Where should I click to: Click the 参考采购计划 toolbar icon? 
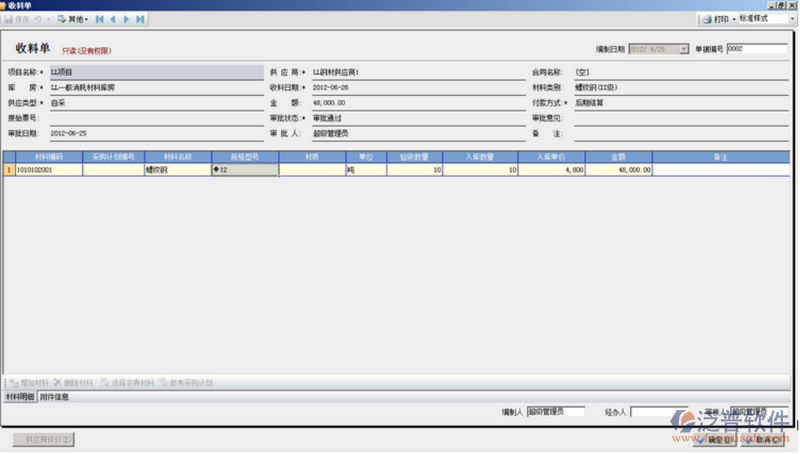[x=163, y=383]
